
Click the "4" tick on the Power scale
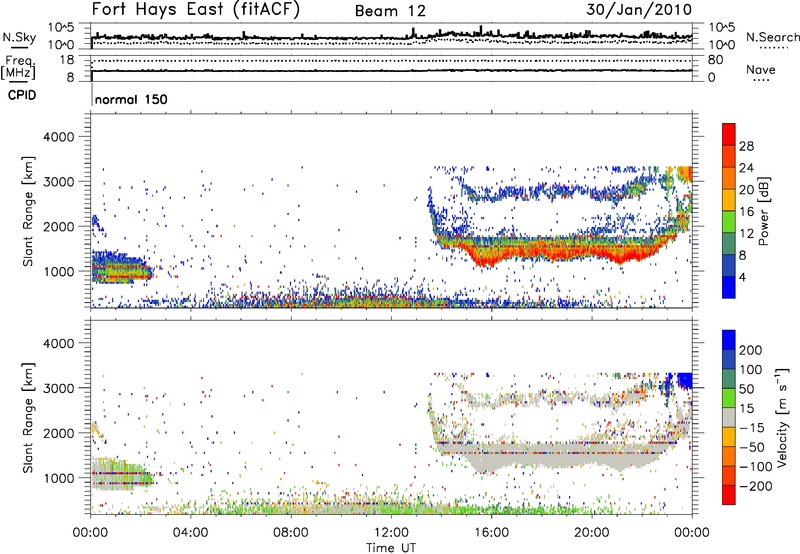pos(742,277)
